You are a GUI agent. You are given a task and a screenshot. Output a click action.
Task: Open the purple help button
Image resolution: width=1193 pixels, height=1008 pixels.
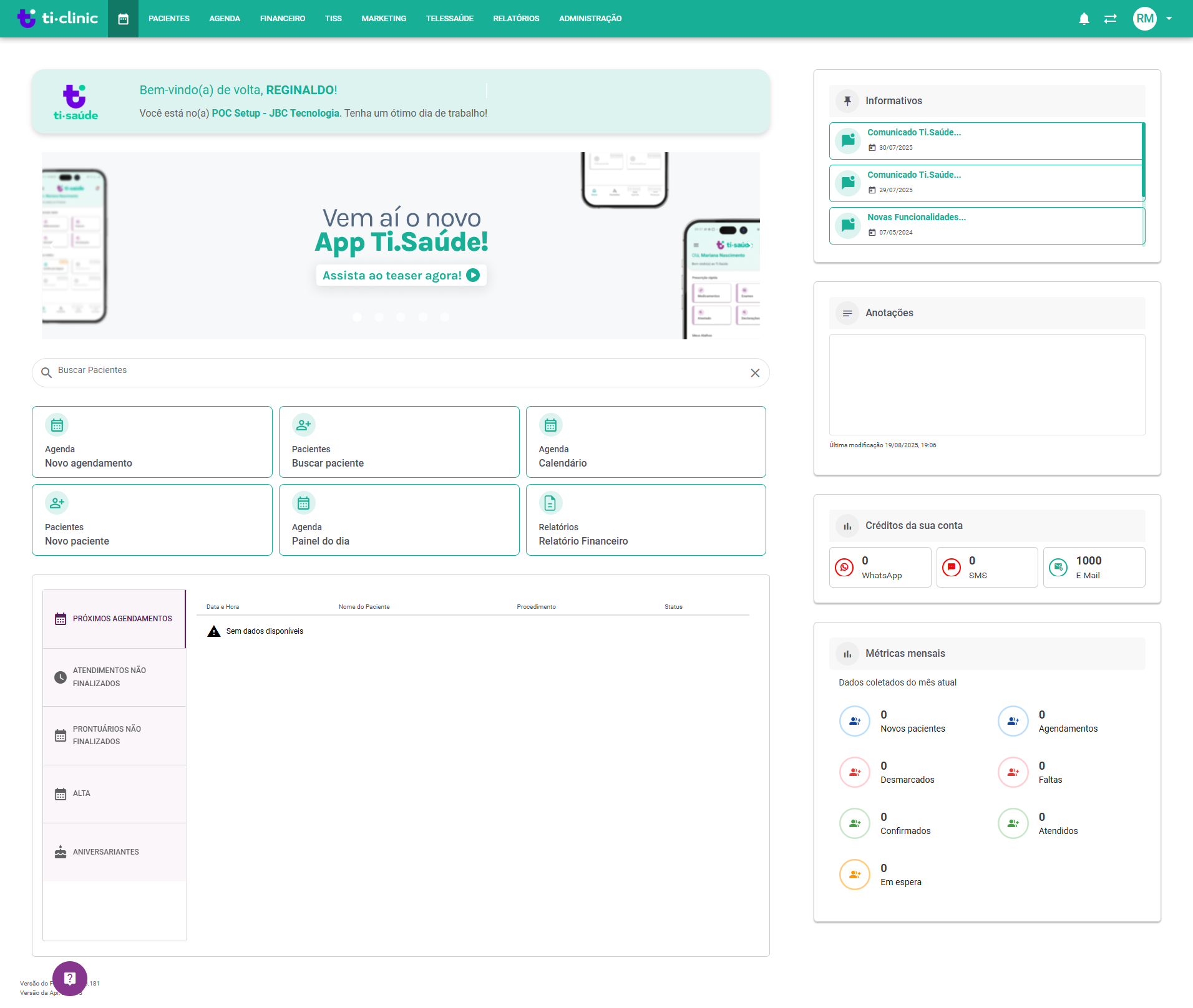tap(70, 979)
